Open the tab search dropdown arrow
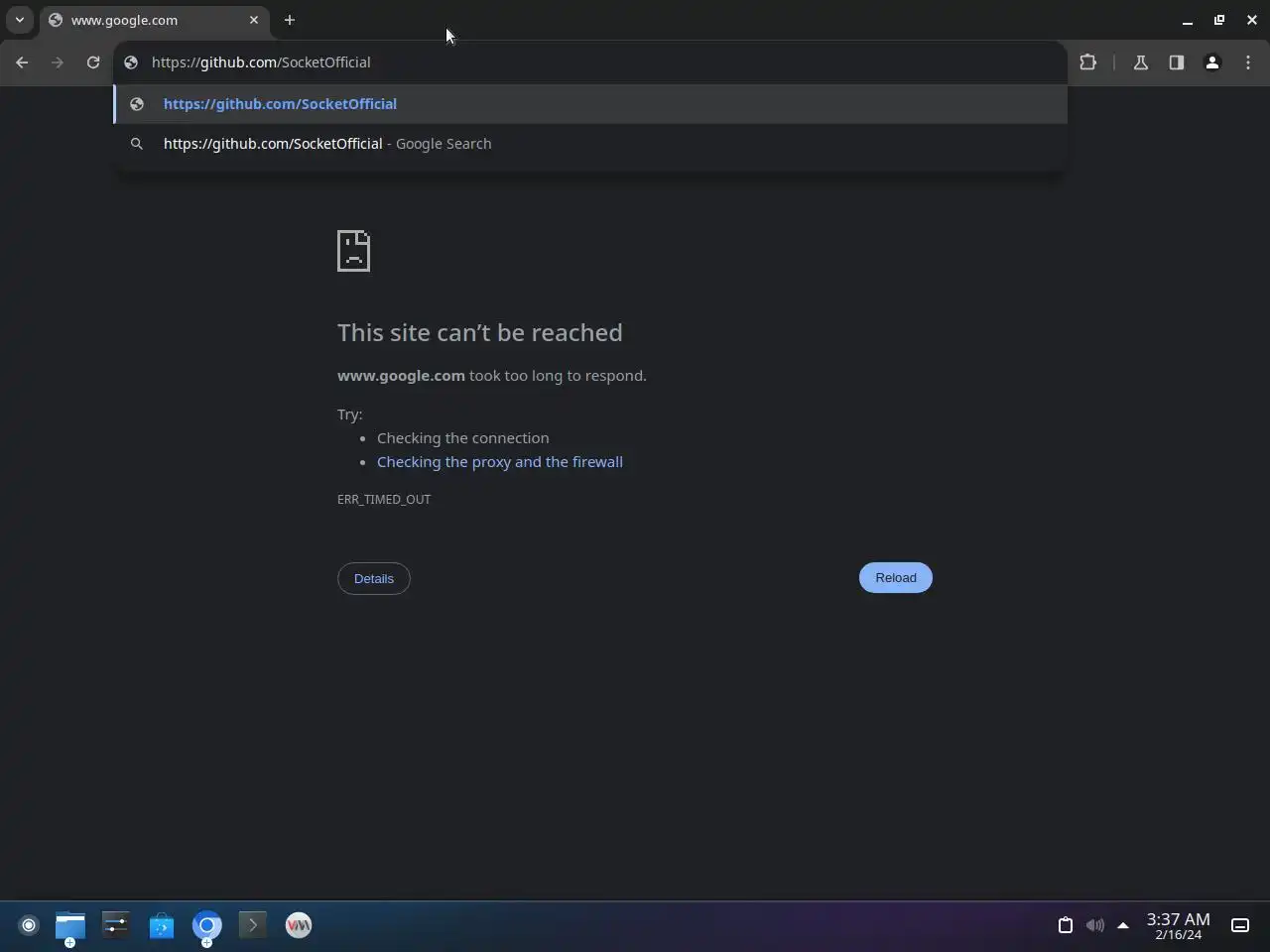1270x952 pixels. pyautogui.click(x=20, y=20)
